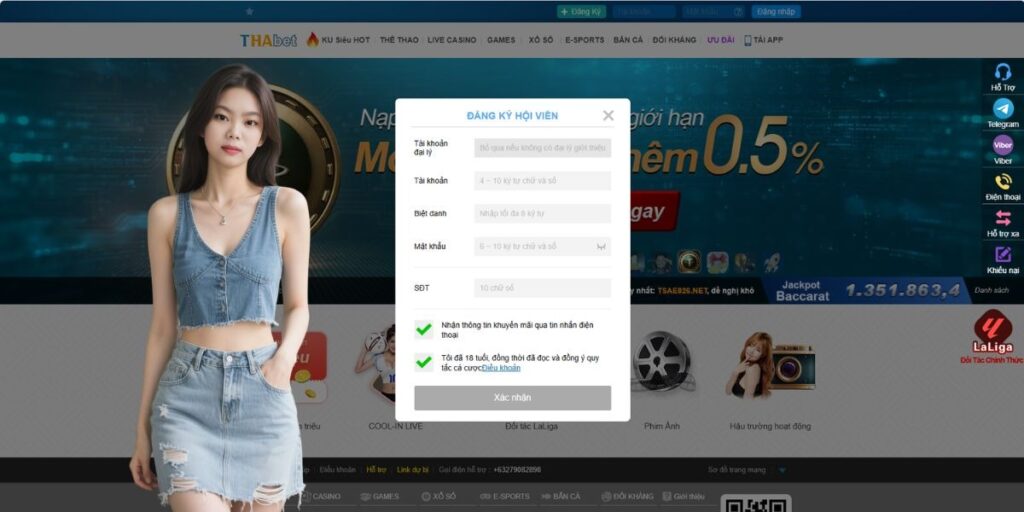Uncheck the promotional SMS messages checkbox
The image size is (1024, 512).
[424, 329]
